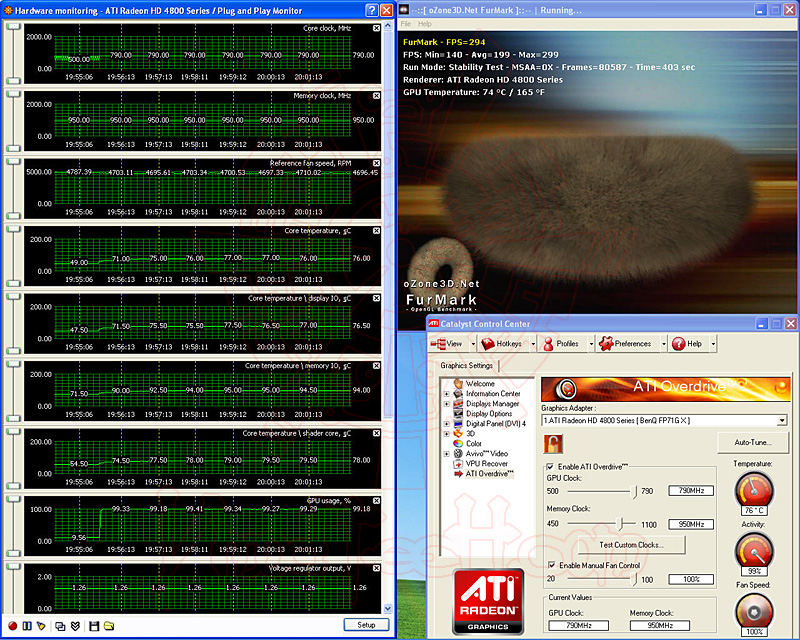Viewport: 800px width, 640px height.
Task: Click the Profiles toolbar button
Action: tap(561, 344)
